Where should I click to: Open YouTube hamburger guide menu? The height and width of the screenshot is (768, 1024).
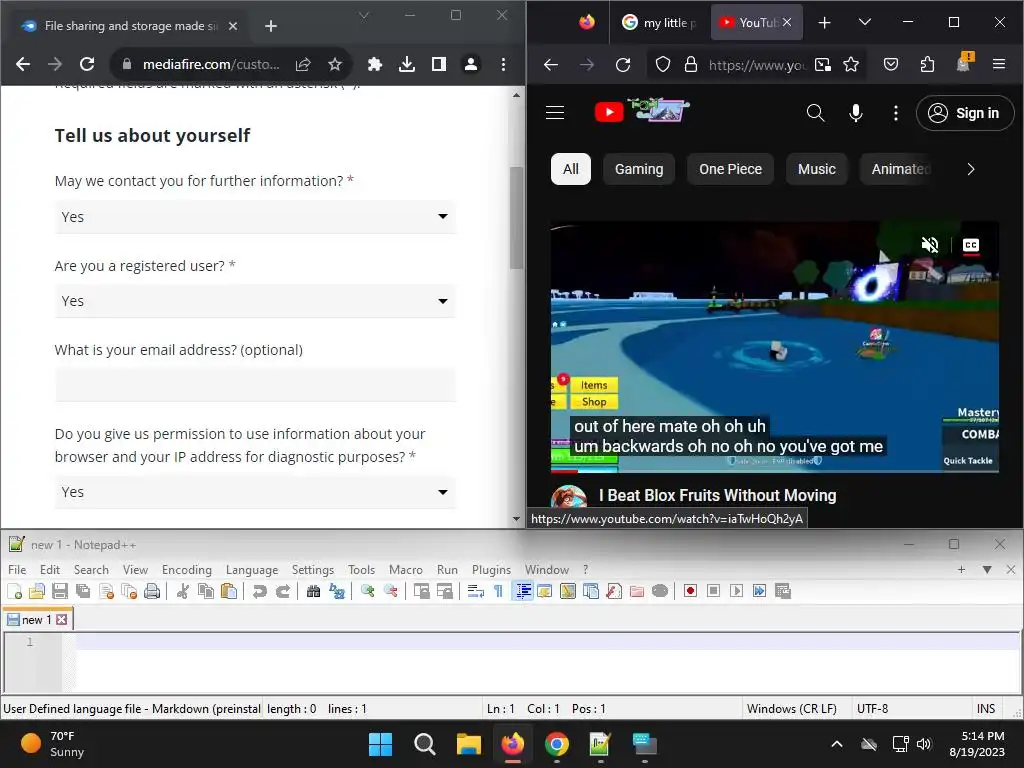(555, 113)
